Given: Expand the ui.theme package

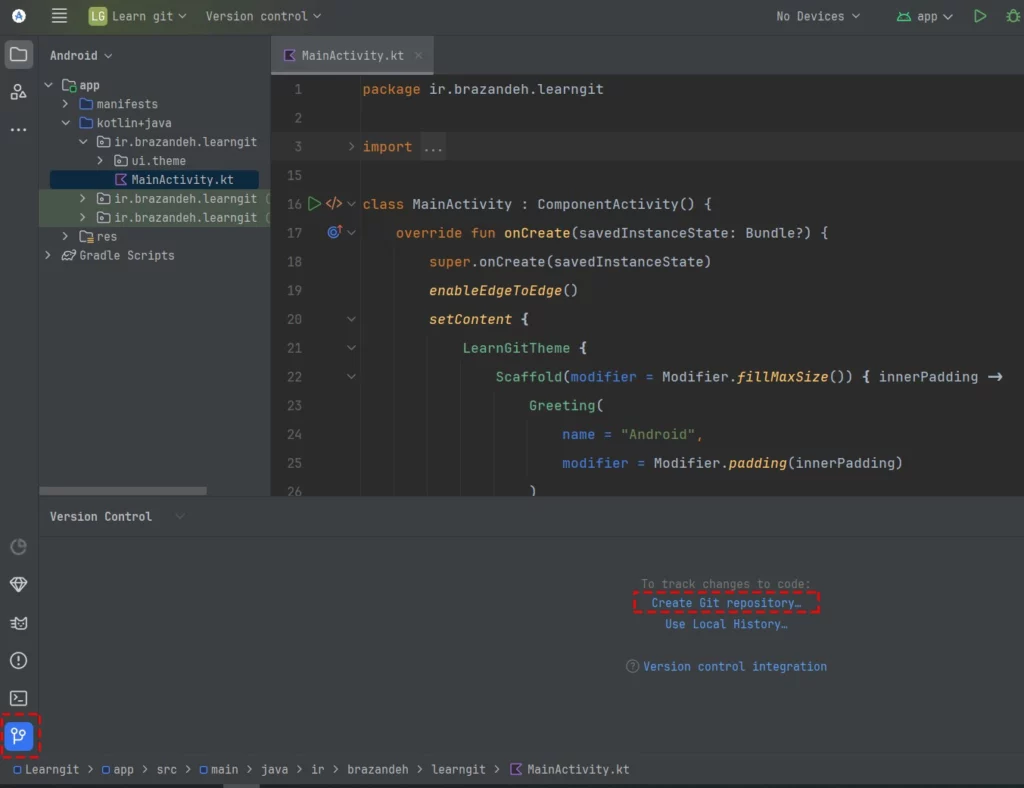Looking at the screenshot, I should pos(100,161).
